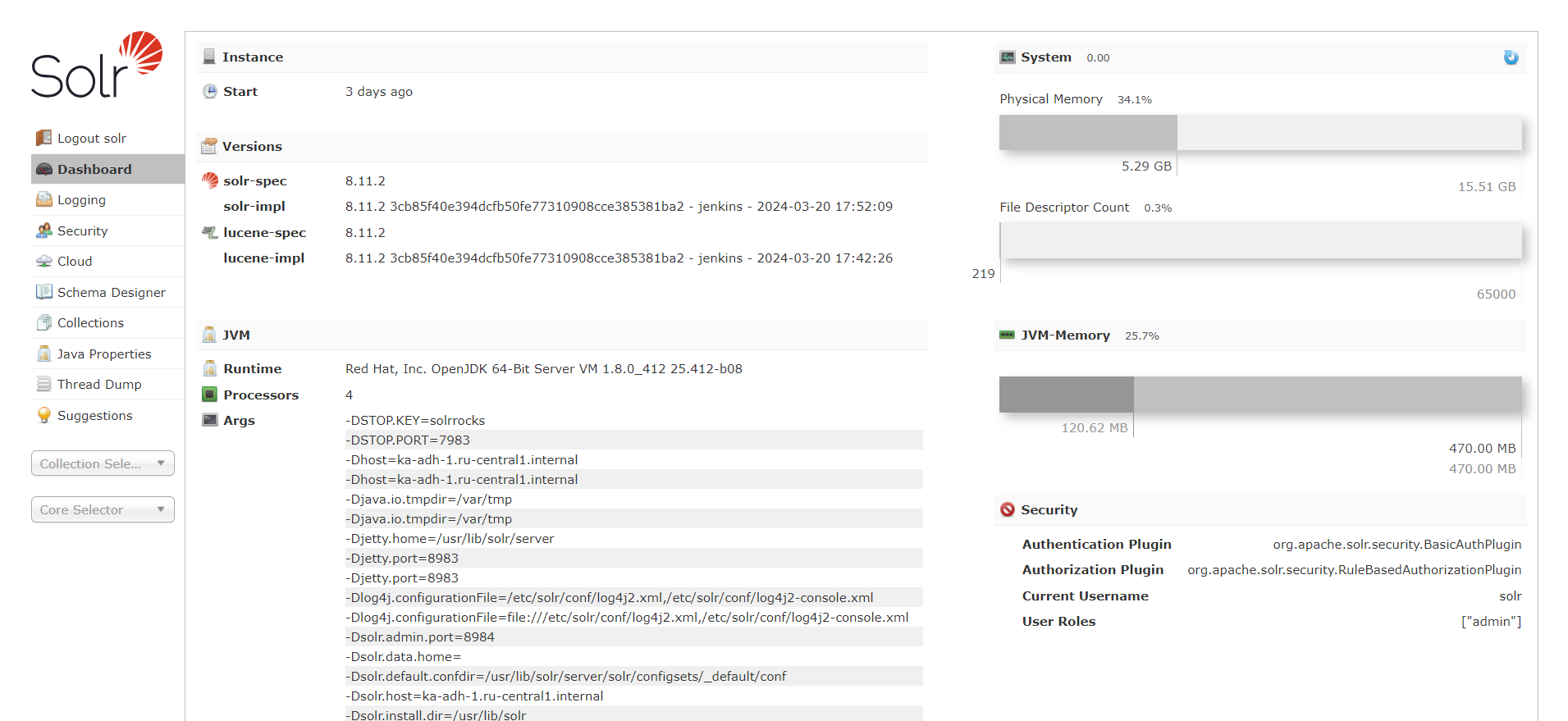Viewport: 1568px width, 721px height.
Task: Click the Collections icon in sidebar
Action: (44, 322)
